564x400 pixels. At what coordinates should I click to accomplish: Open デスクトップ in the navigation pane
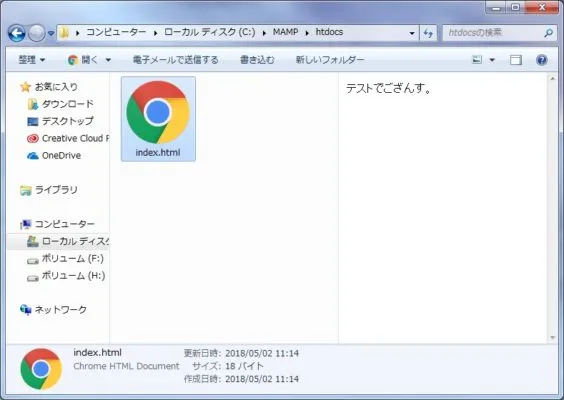[68, 121]
